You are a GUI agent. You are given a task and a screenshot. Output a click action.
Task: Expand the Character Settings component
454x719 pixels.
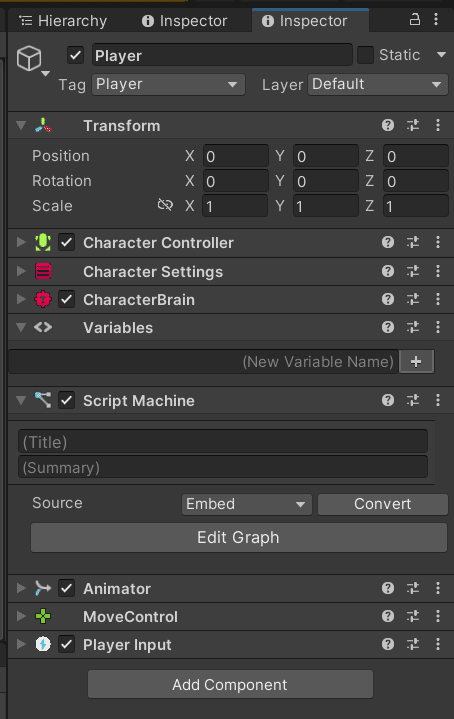21,271
